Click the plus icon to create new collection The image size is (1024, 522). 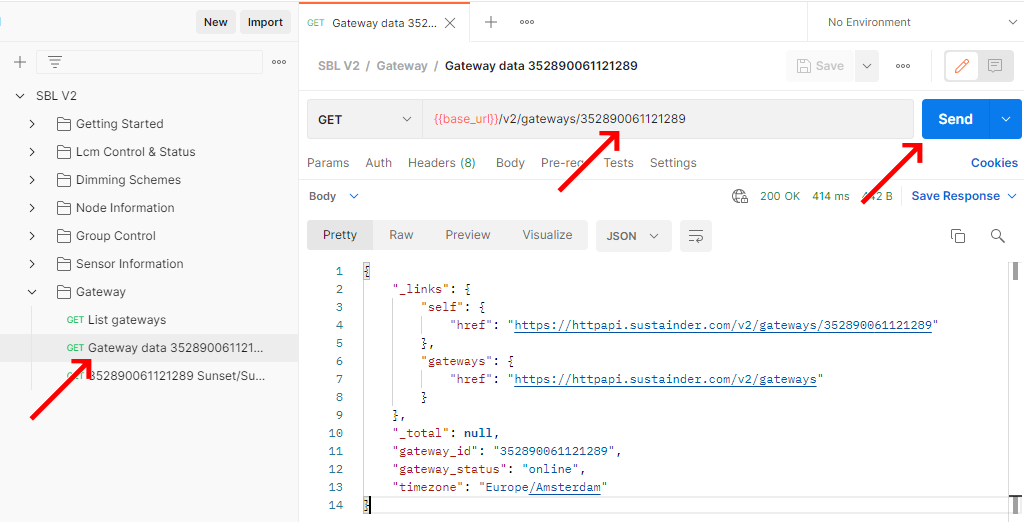pyautogui.click(x=20, y=62)
